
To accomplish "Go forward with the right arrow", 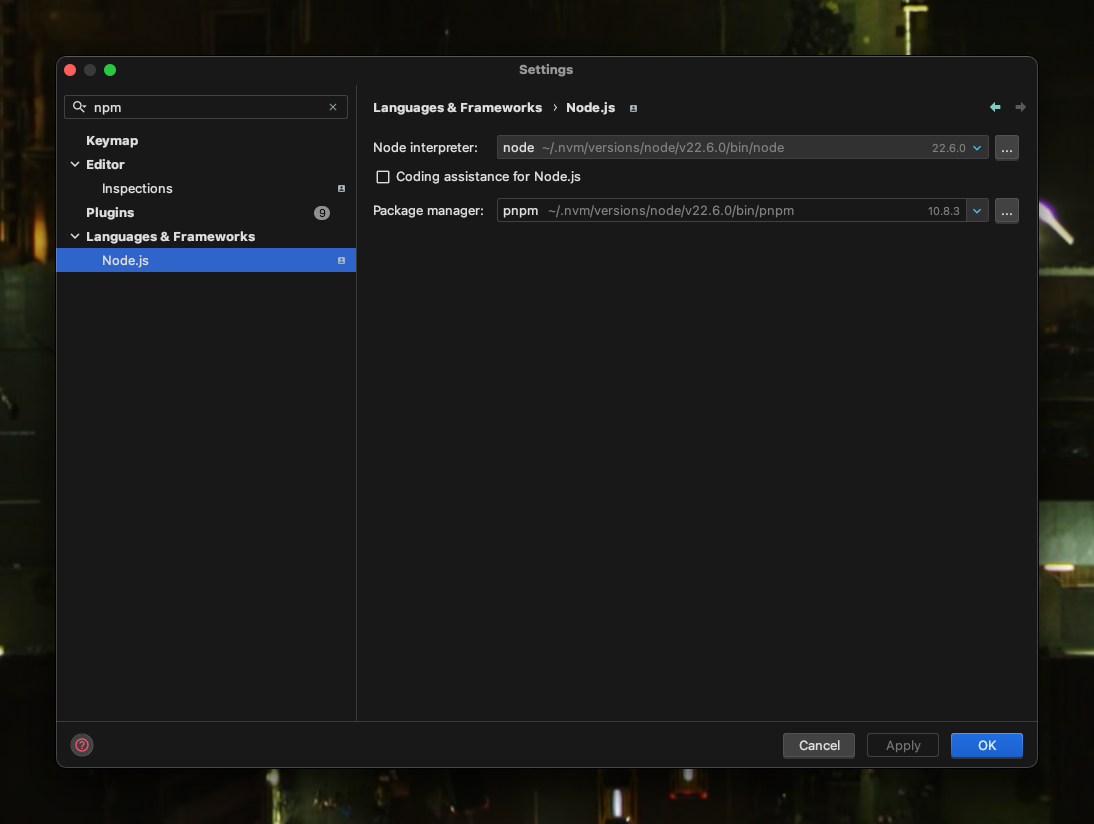I will click(x=1020, y=107).
